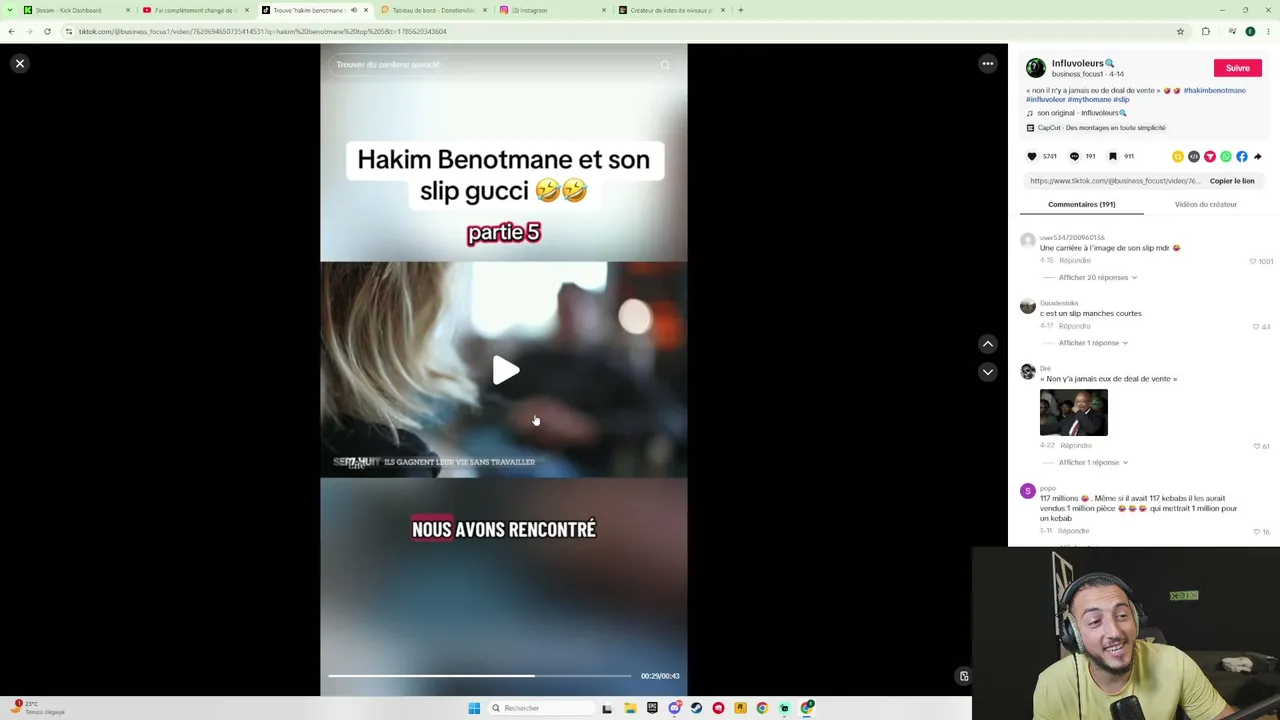1280x720 pixels.
Task: Send to friends with the red icon
Action: (x=1210, y=157)
